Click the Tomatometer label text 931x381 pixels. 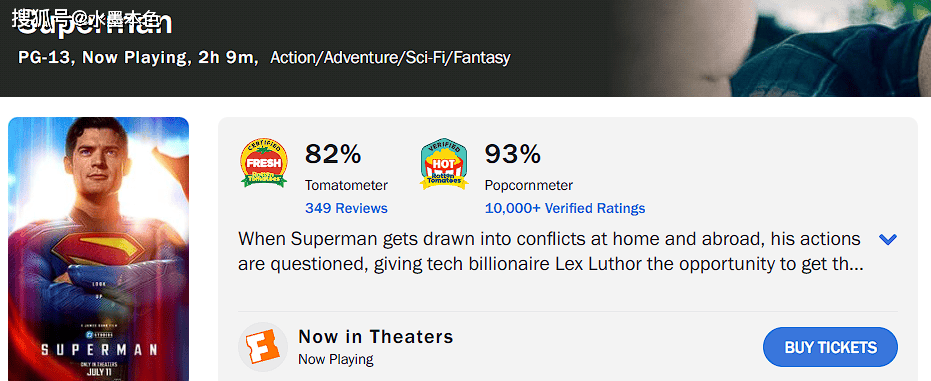346,185
